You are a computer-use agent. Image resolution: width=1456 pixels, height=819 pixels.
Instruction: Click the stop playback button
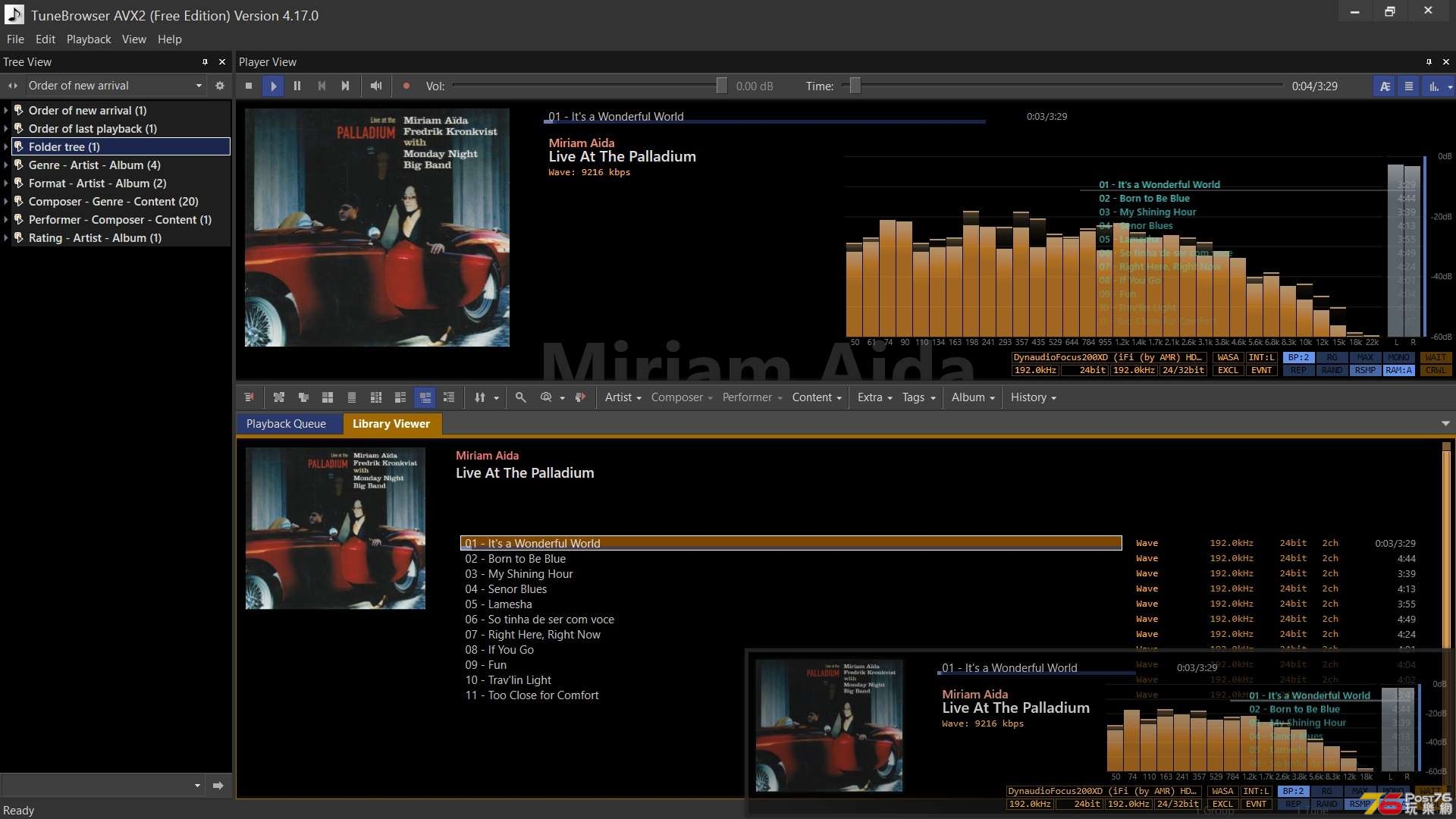[248, 86]
